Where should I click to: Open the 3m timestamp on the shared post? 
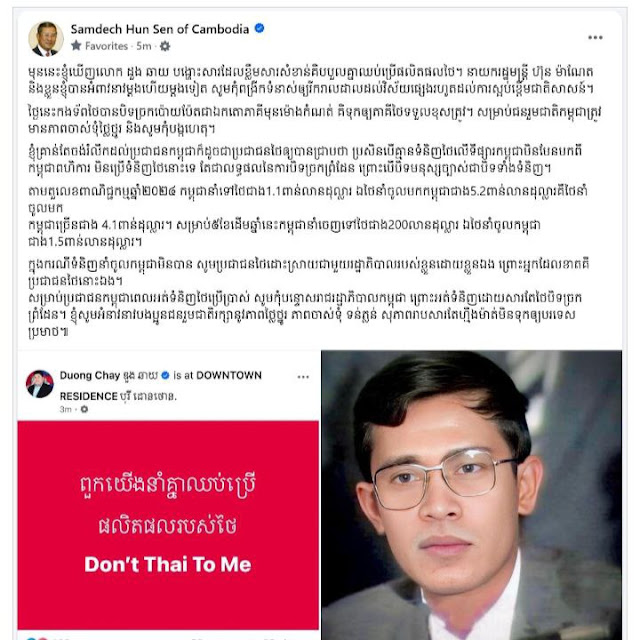point(65,409)
